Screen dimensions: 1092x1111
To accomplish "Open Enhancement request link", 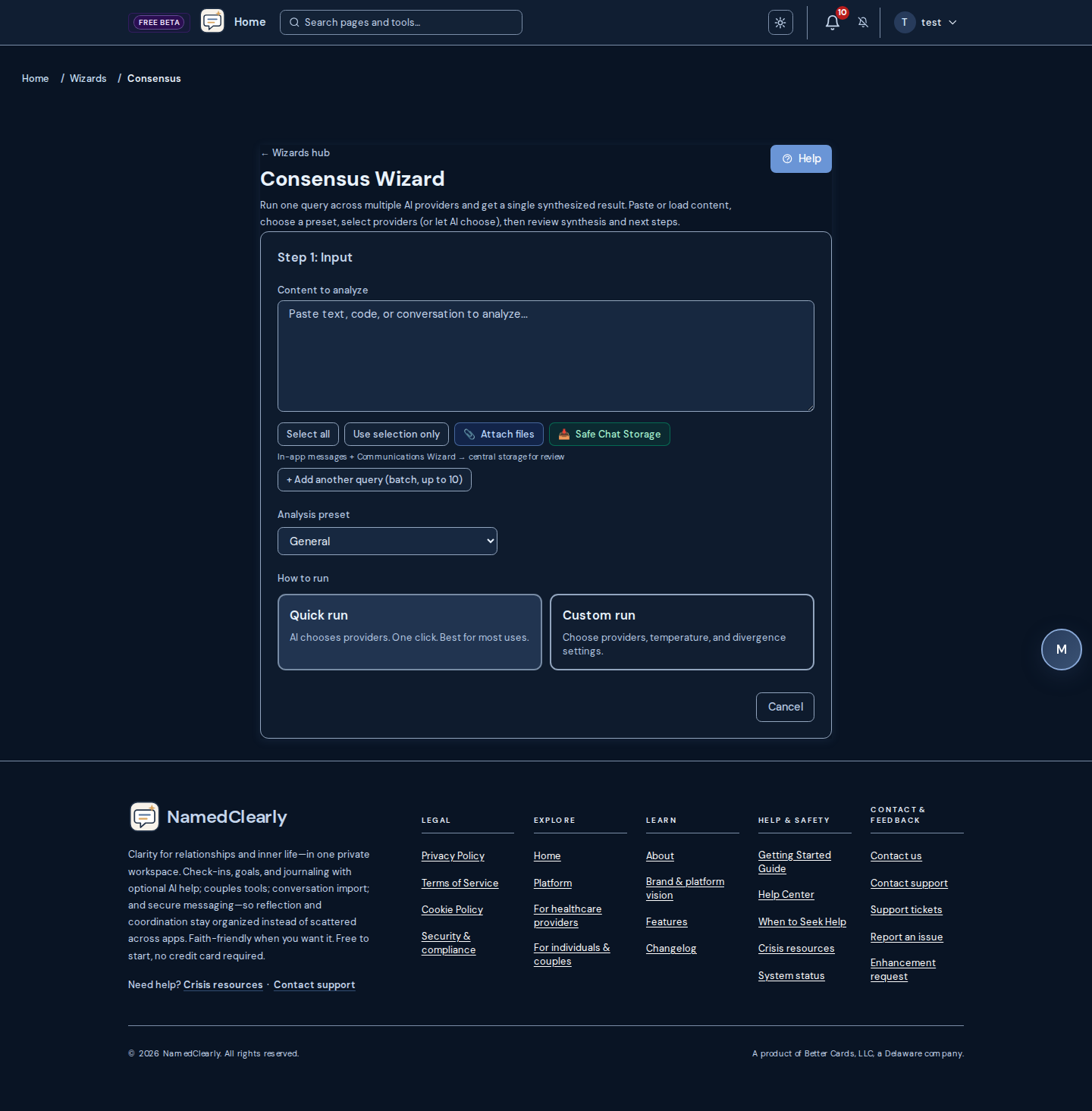I will (x=903, y=969).
